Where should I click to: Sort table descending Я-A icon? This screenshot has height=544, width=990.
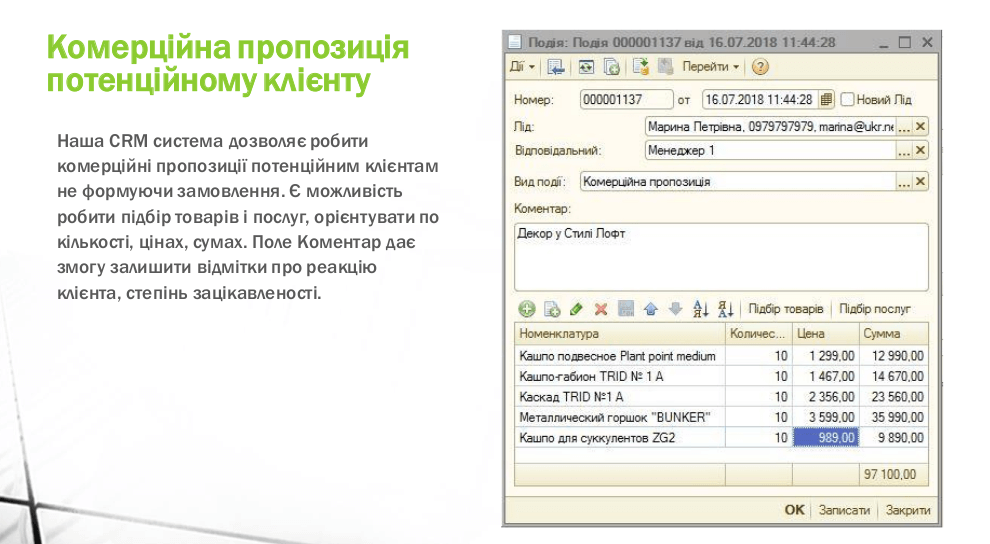pos(726,309)
